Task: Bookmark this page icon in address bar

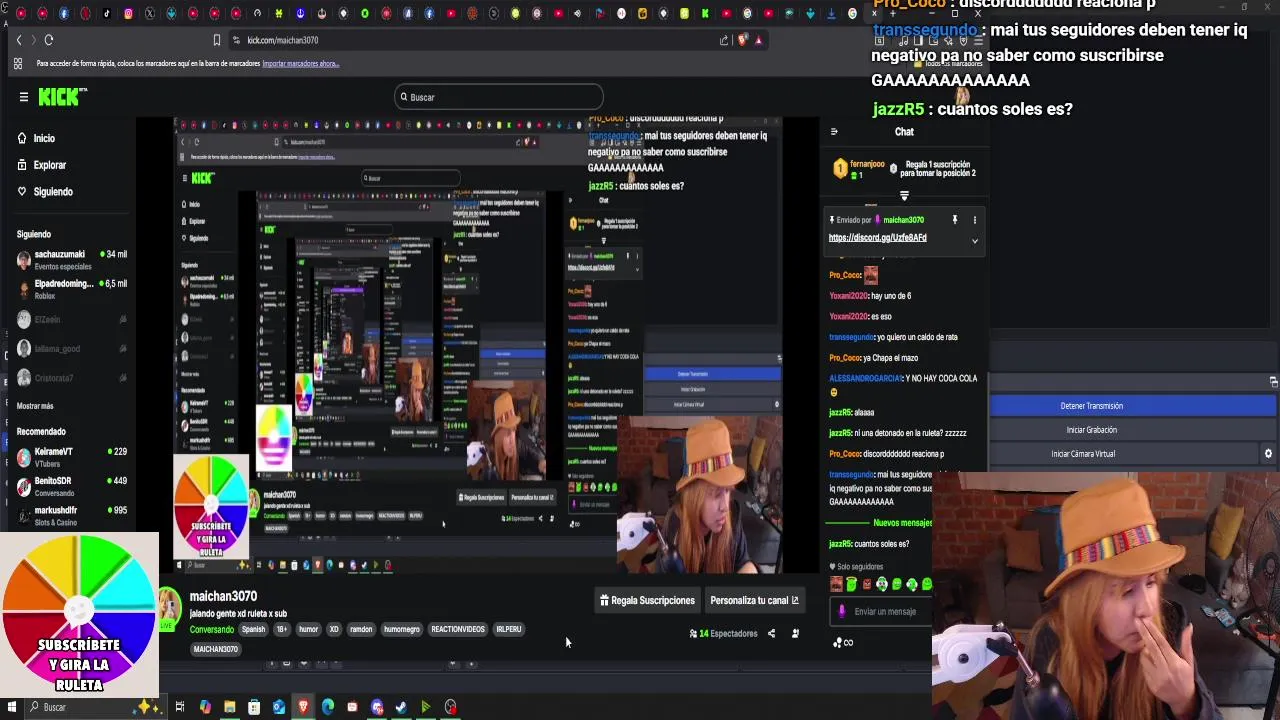Action: [x=216, y=40]
